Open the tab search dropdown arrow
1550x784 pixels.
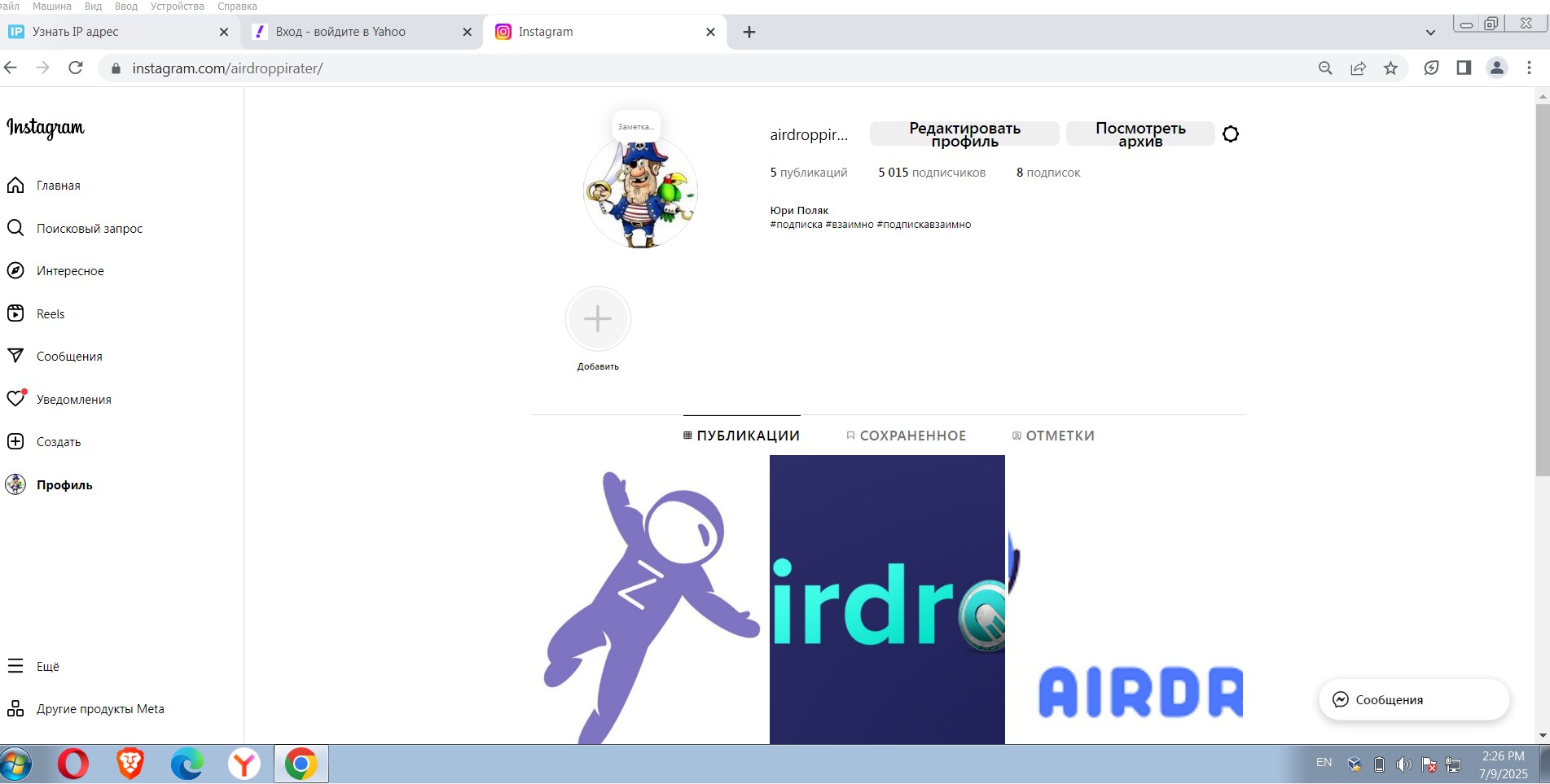(x=1430, y=33)
